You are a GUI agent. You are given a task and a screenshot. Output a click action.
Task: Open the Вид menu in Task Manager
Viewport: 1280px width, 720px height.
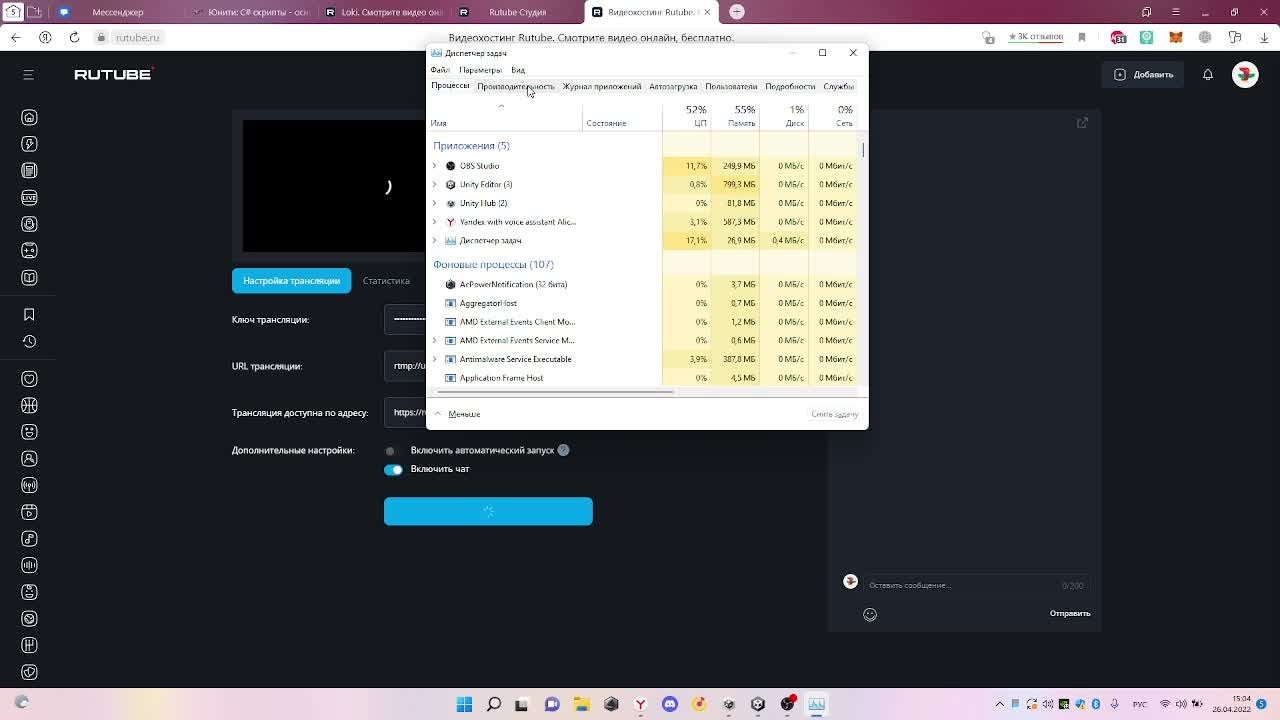point(518,70)
